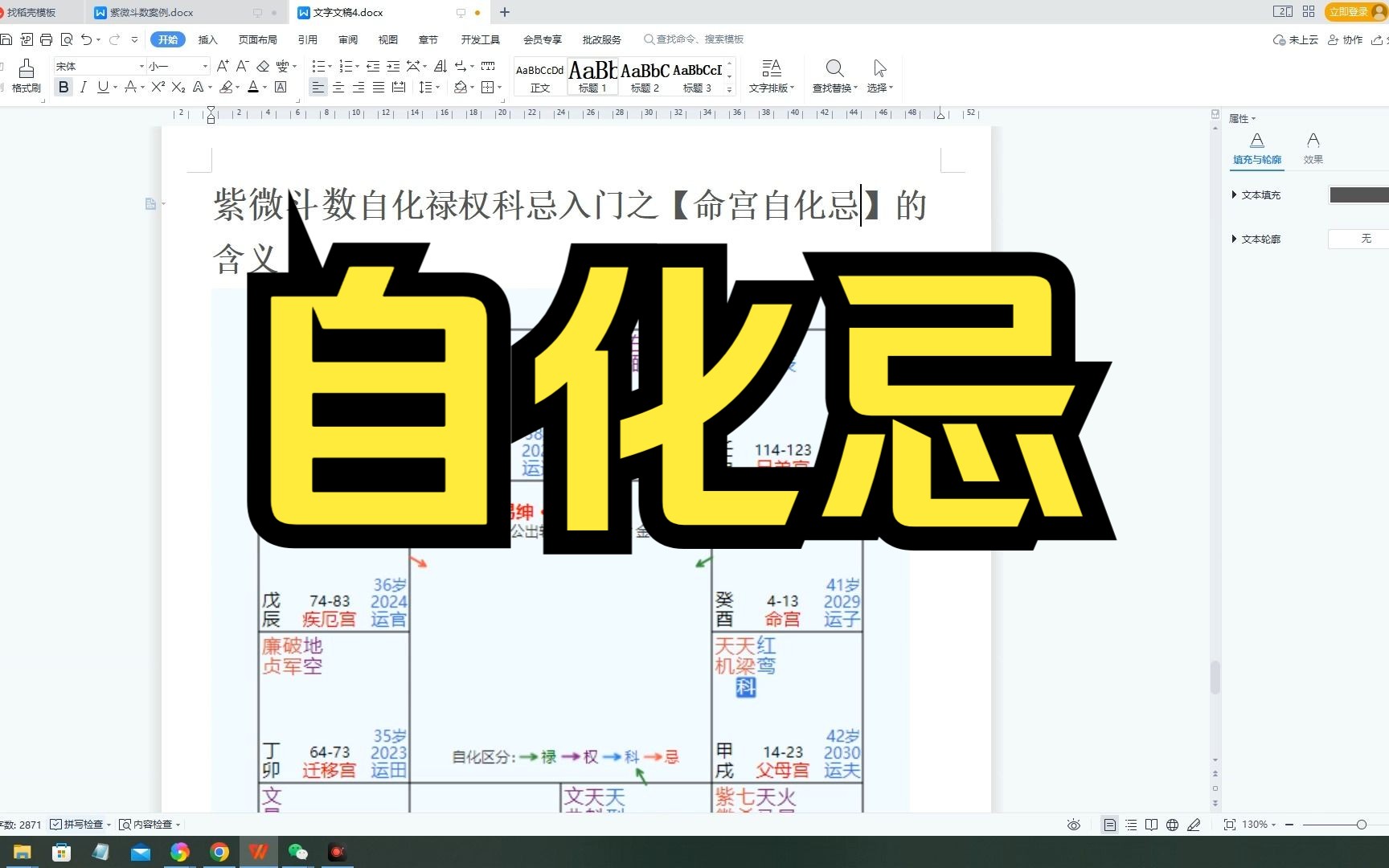1389x868 pixels.
Task: Apply the Normal (正文) style
Action: click(540, 76)
